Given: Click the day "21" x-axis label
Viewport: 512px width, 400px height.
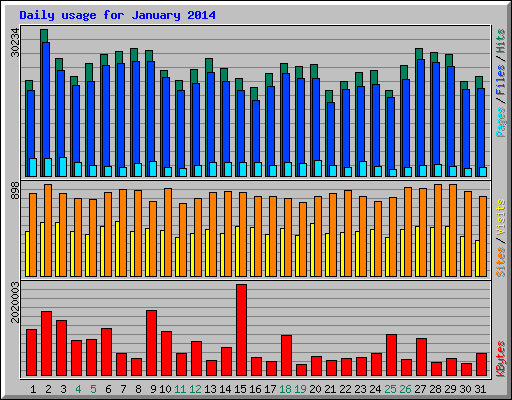Looking at the screenshot, I should [x=330, y=389].
